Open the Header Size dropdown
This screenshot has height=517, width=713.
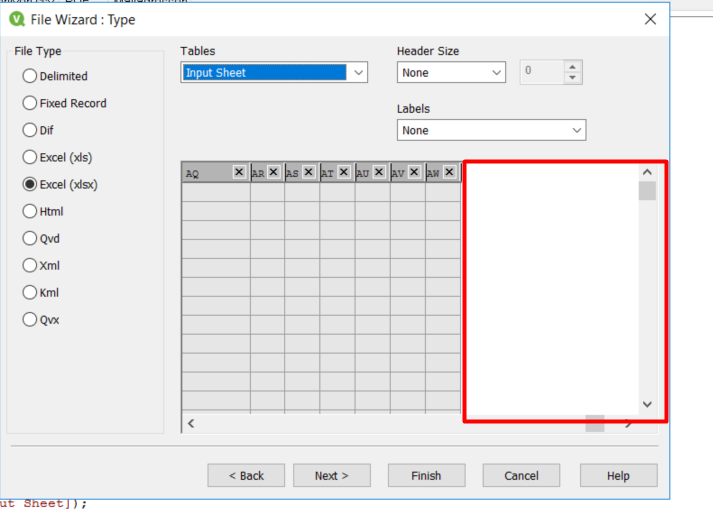[451, 72]
